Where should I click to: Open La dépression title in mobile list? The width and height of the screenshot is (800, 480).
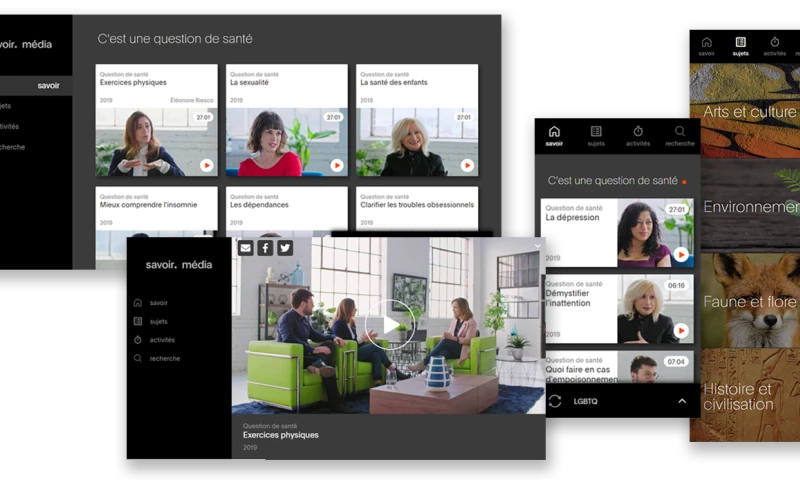click(572, 217)
